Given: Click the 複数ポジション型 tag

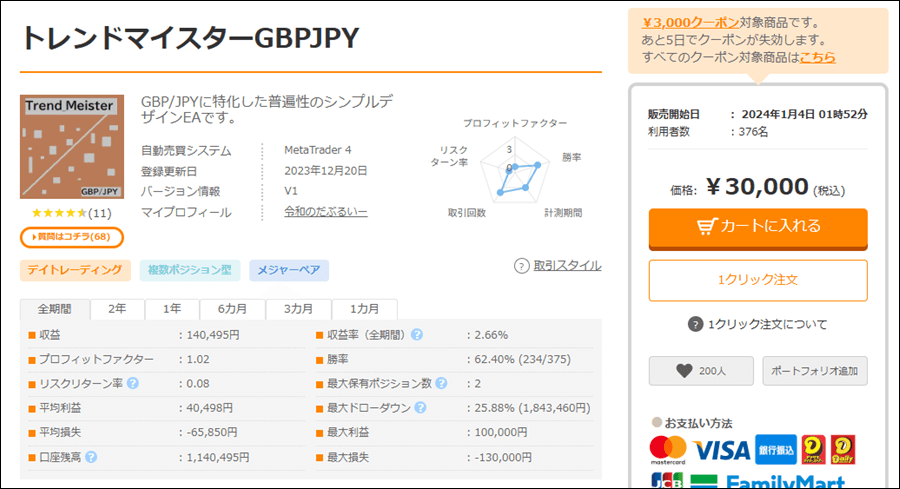Looking at the screenshot, I should click(190, 270).
